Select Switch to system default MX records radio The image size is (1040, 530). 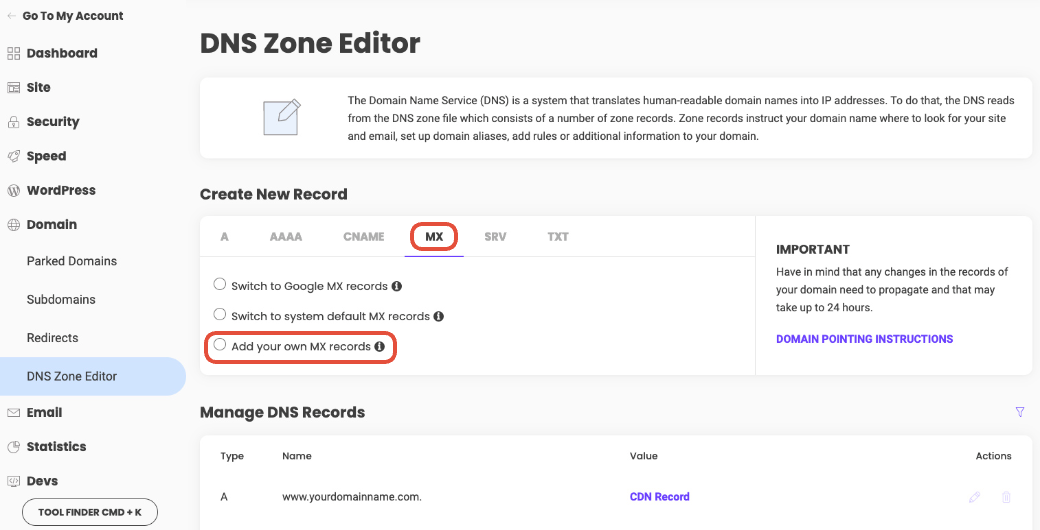click(220, 314)
